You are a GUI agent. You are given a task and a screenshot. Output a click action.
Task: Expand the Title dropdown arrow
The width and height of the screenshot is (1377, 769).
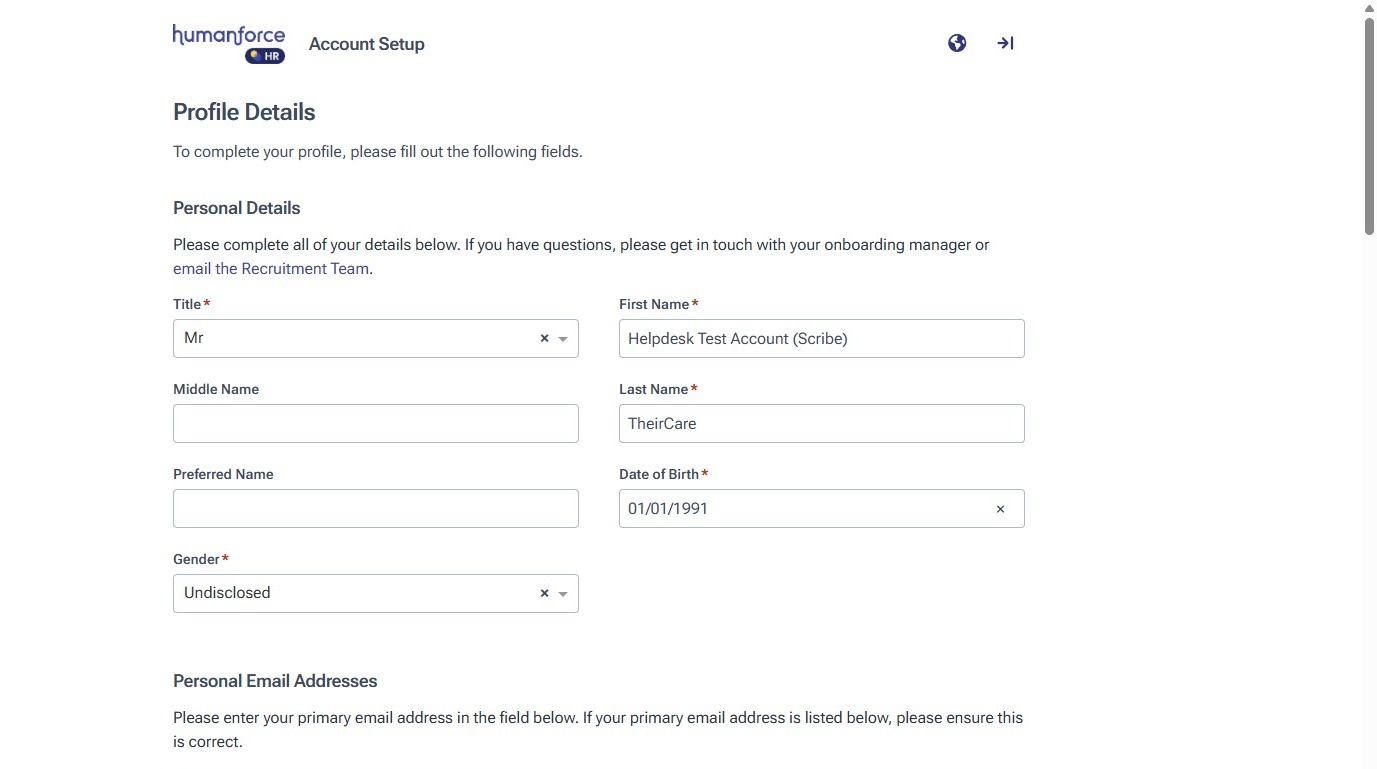(563, 339)
